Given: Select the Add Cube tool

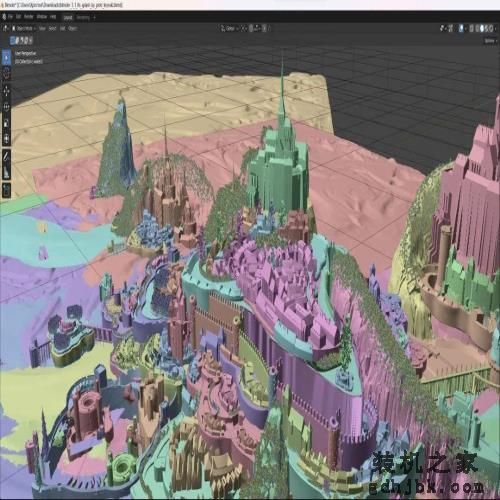Looking at the screenshot, I should (x=6, y=190).
